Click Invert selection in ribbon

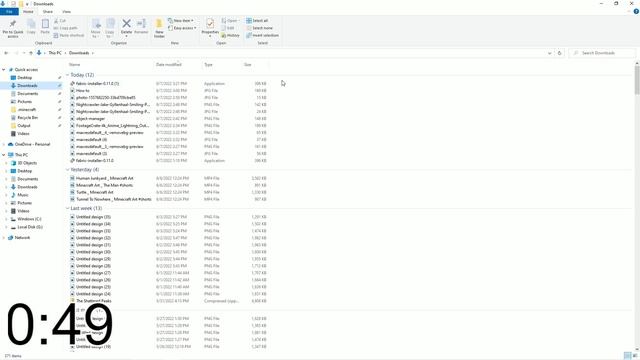262,36
